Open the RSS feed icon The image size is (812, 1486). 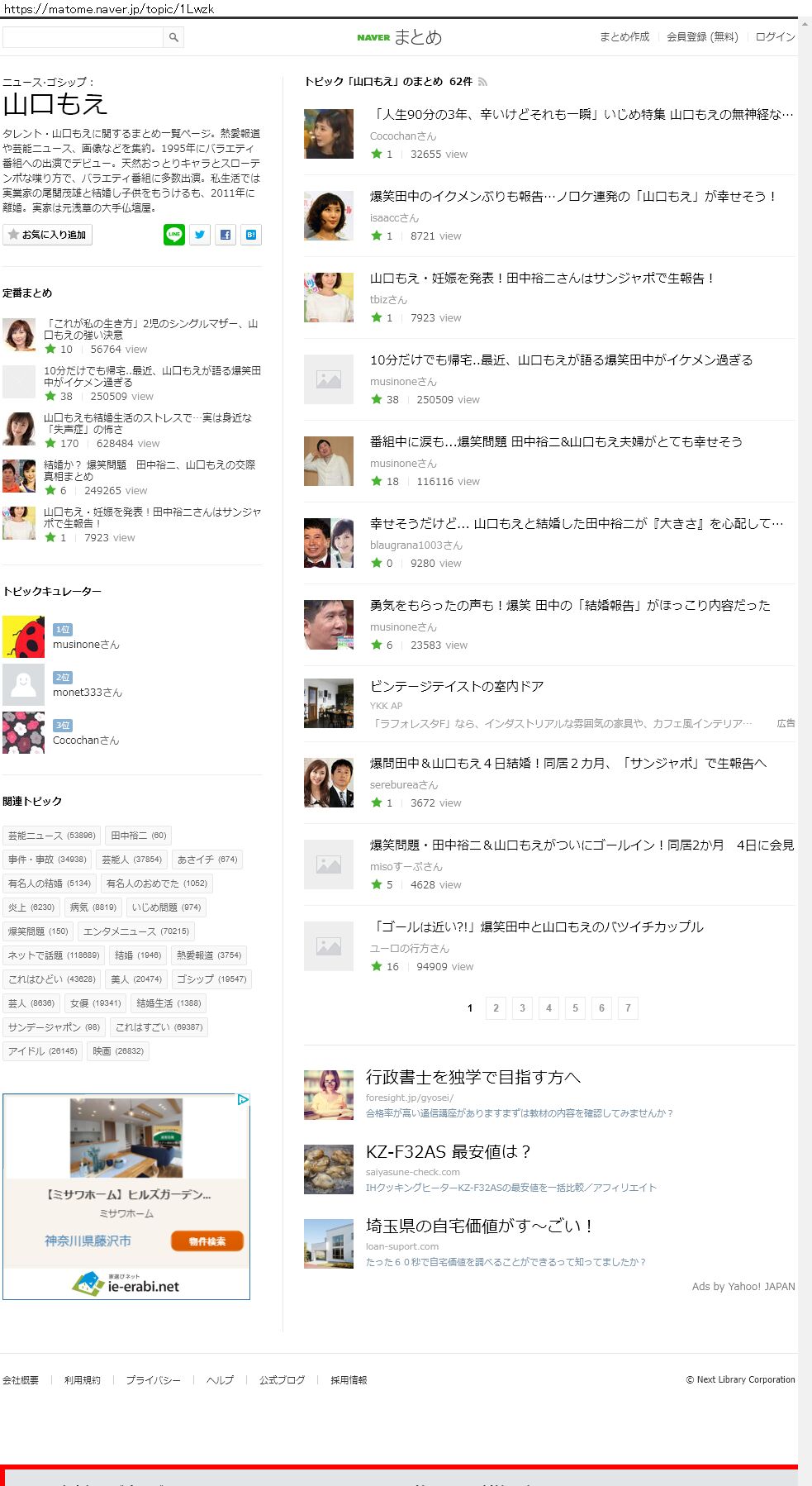[482, 82]
